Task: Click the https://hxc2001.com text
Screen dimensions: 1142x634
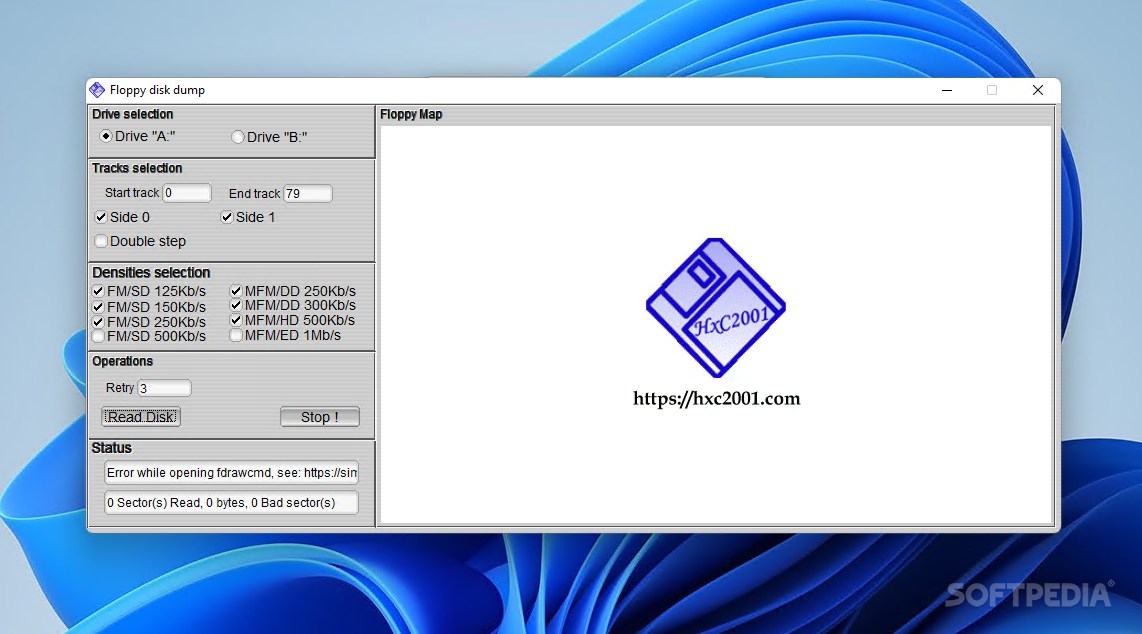Action: click(x=717, y=399)
